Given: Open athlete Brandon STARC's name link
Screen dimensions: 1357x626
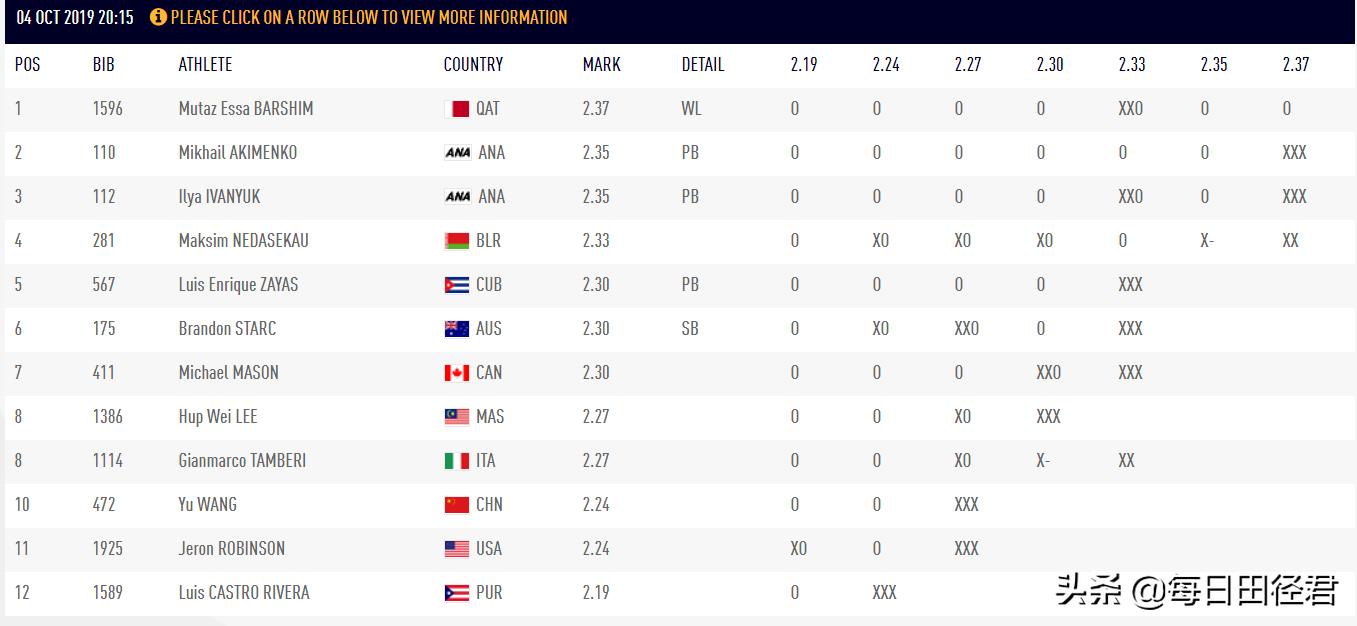Looking at the screenshot, I should tap(227, 328).
